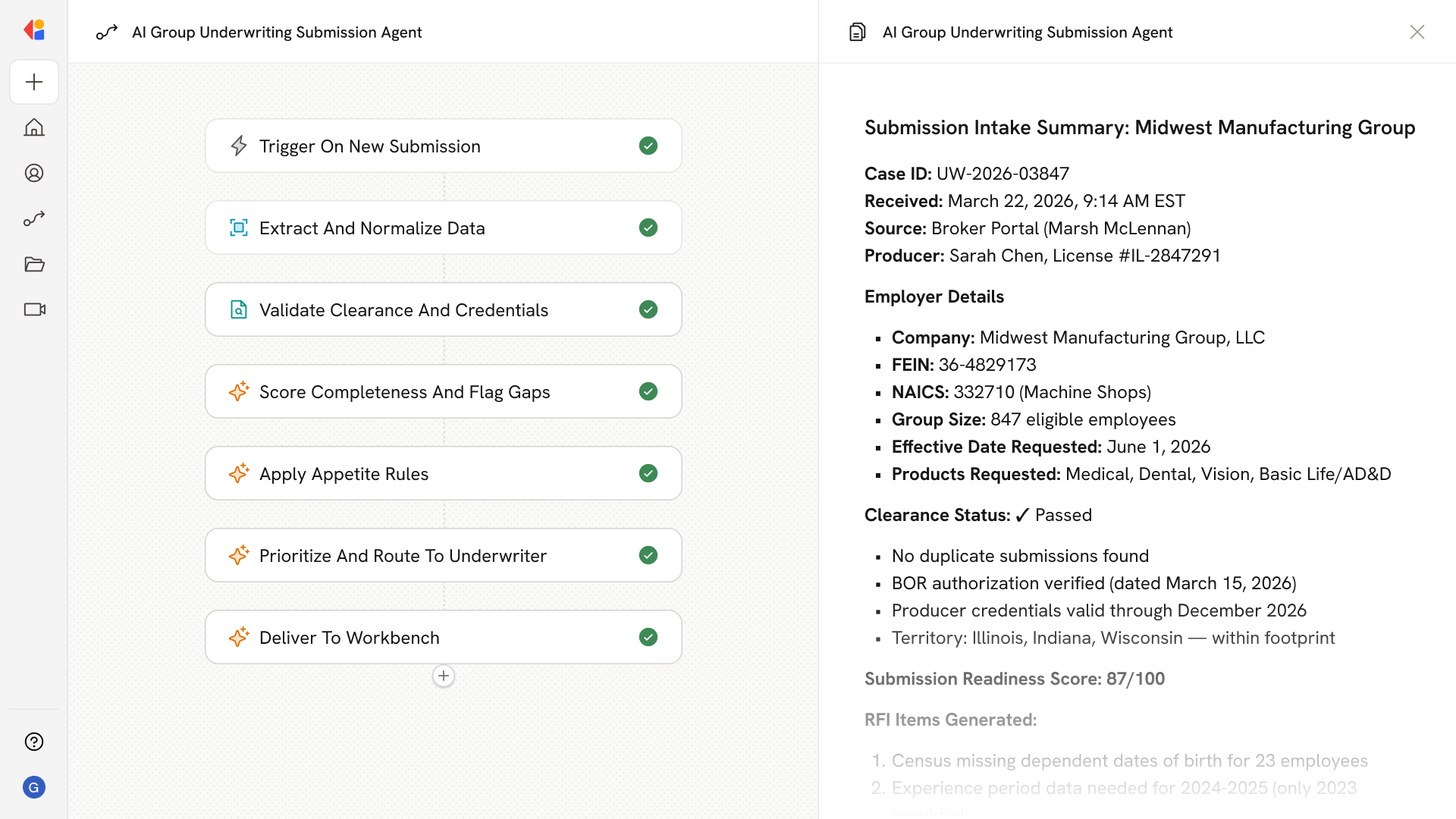Click green checkmark on Trigger On New Submission

pyautogui.click(x=648, y=146)
